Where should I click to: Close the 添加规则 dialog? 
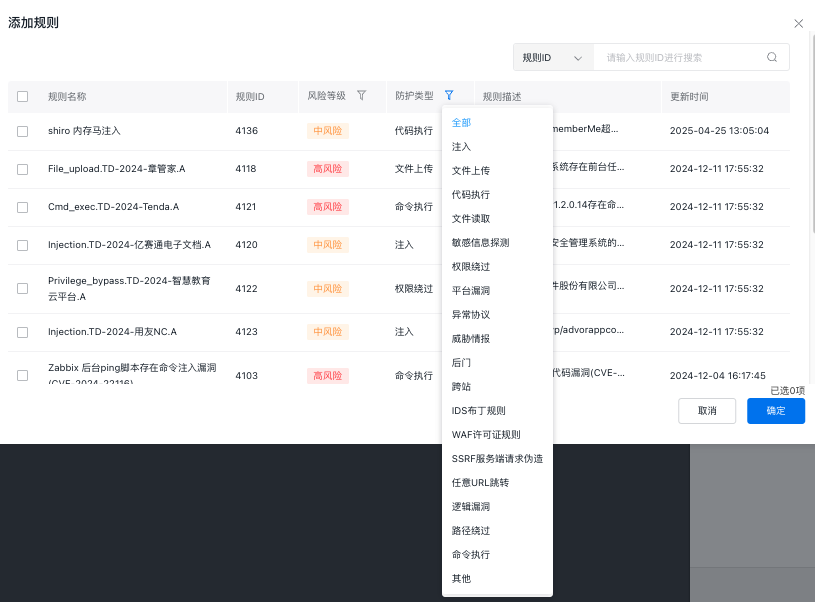pos(798,23)
